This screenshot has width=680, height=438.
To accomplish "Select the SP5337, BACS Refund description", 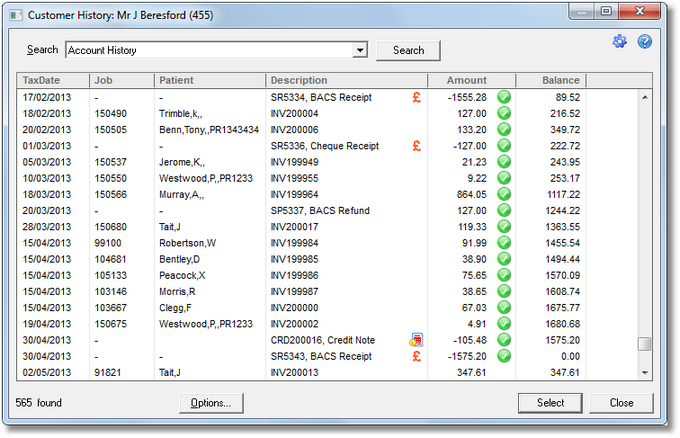I will point(320,211).
